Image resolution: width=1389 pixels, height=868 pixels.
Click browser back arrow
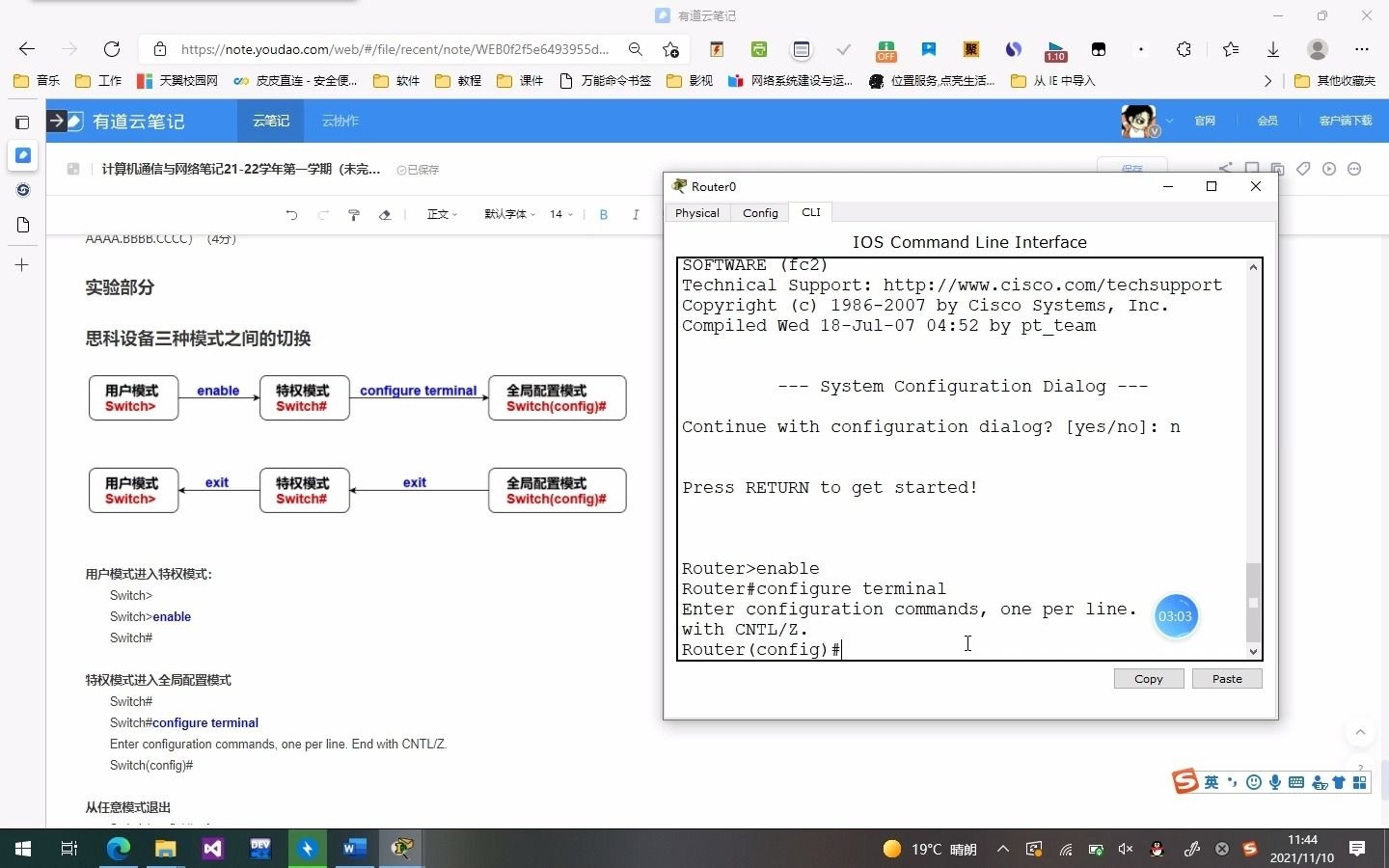(x=27, y=49)
